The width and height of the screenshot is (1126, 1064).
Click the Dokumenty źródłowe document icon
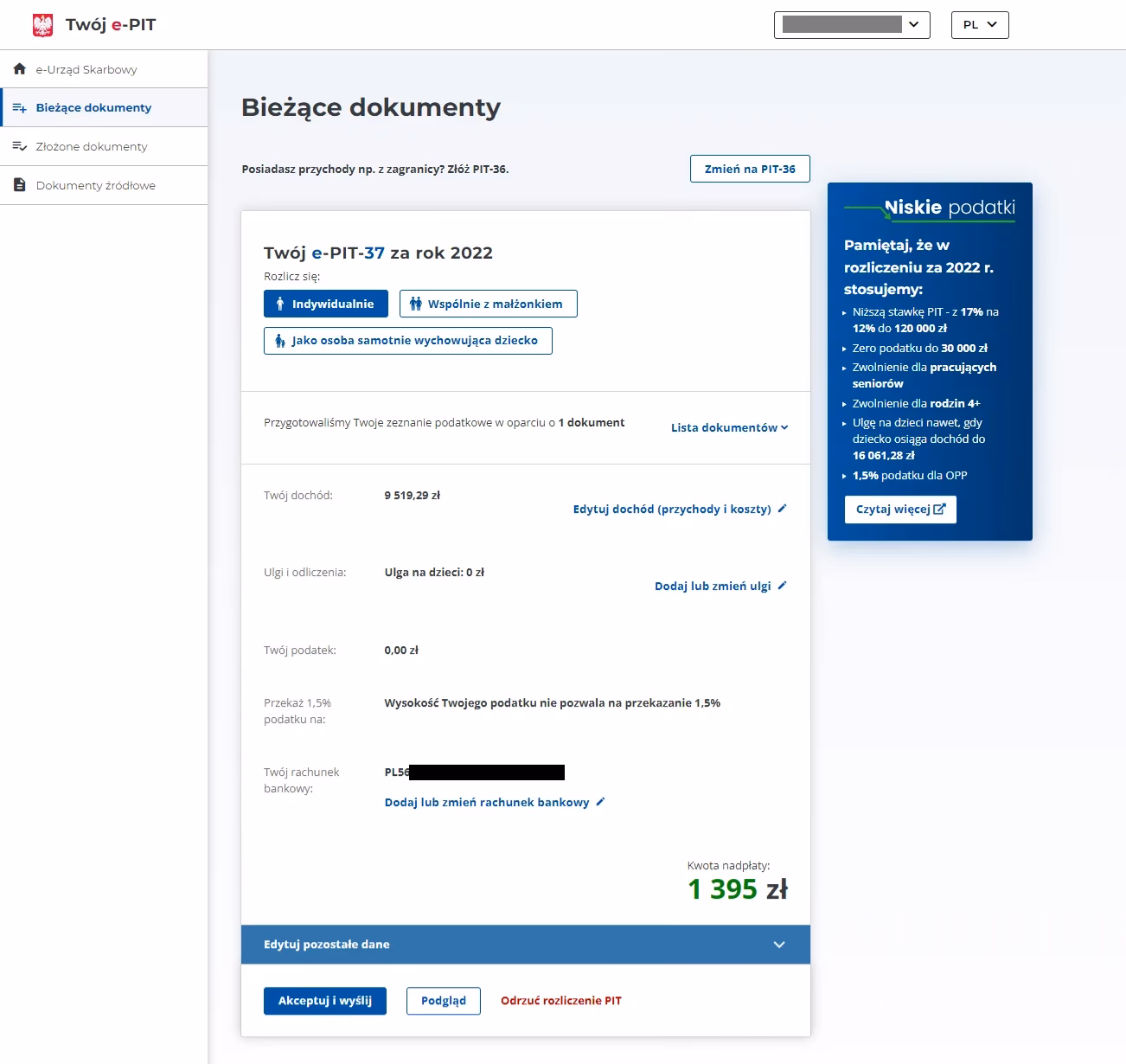tap(19, 184)
